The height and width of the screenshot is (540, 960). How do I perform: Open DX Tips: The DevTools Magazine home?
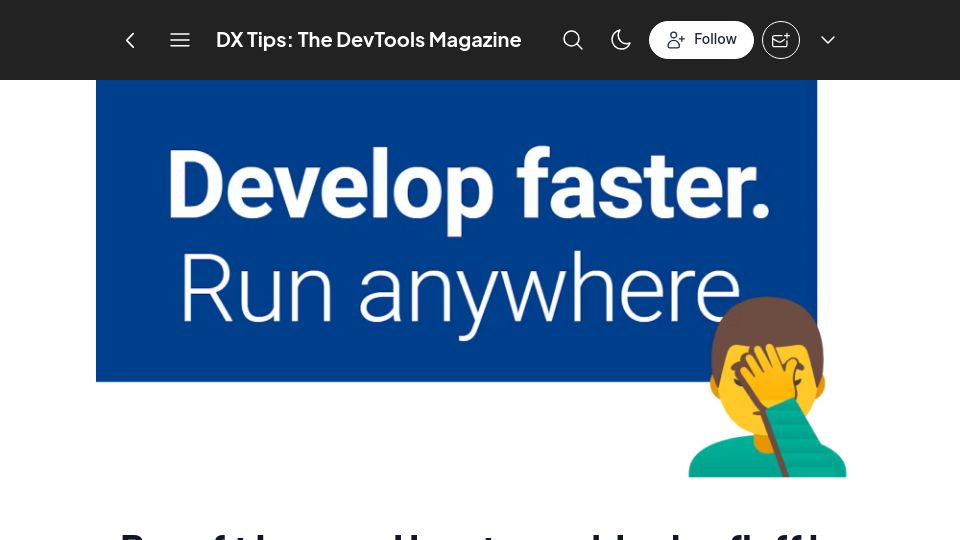pyautogui.click(x=369, y=40)
